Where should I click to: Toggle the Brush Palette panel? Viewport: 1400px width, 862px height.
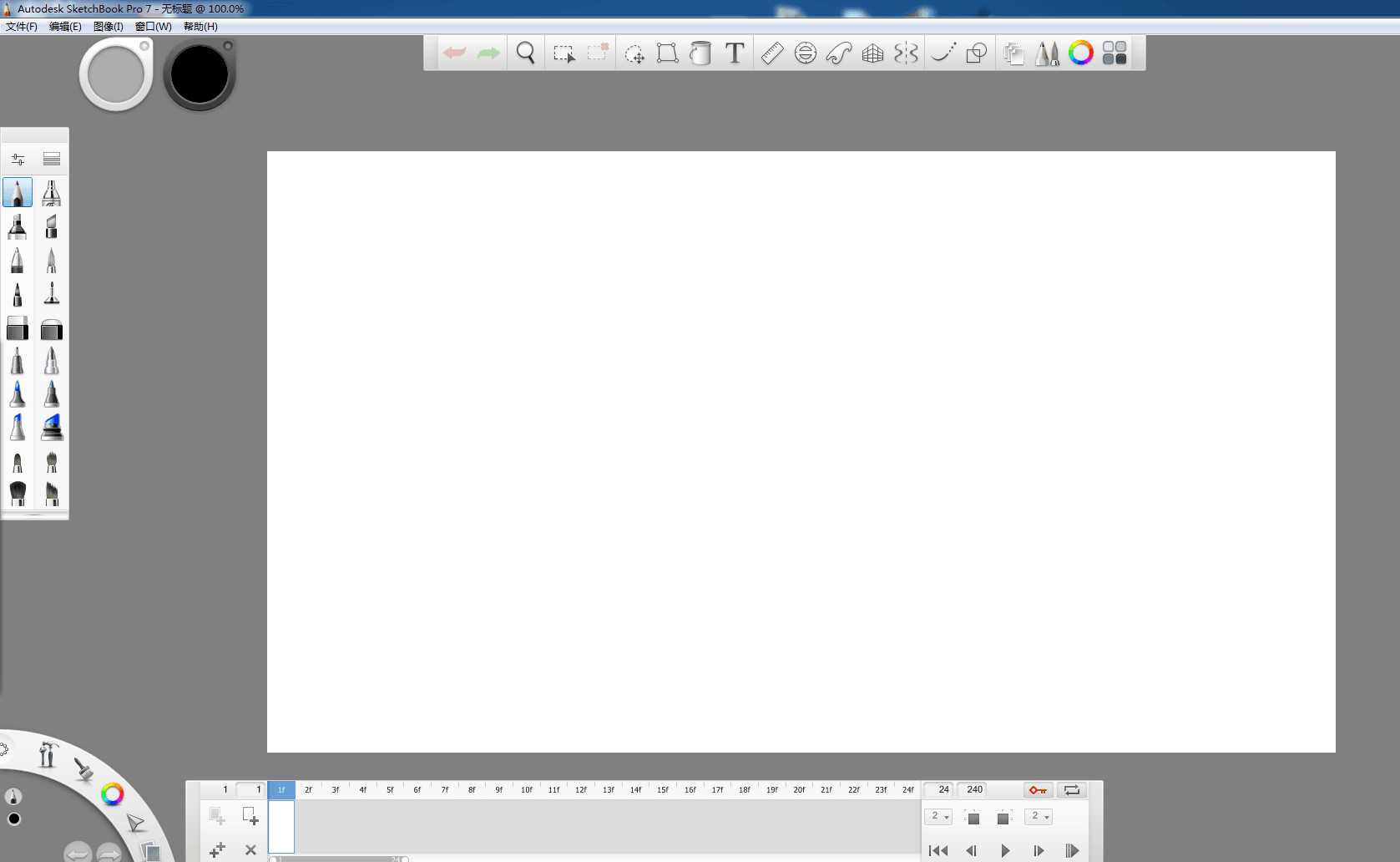point(1047,53)
